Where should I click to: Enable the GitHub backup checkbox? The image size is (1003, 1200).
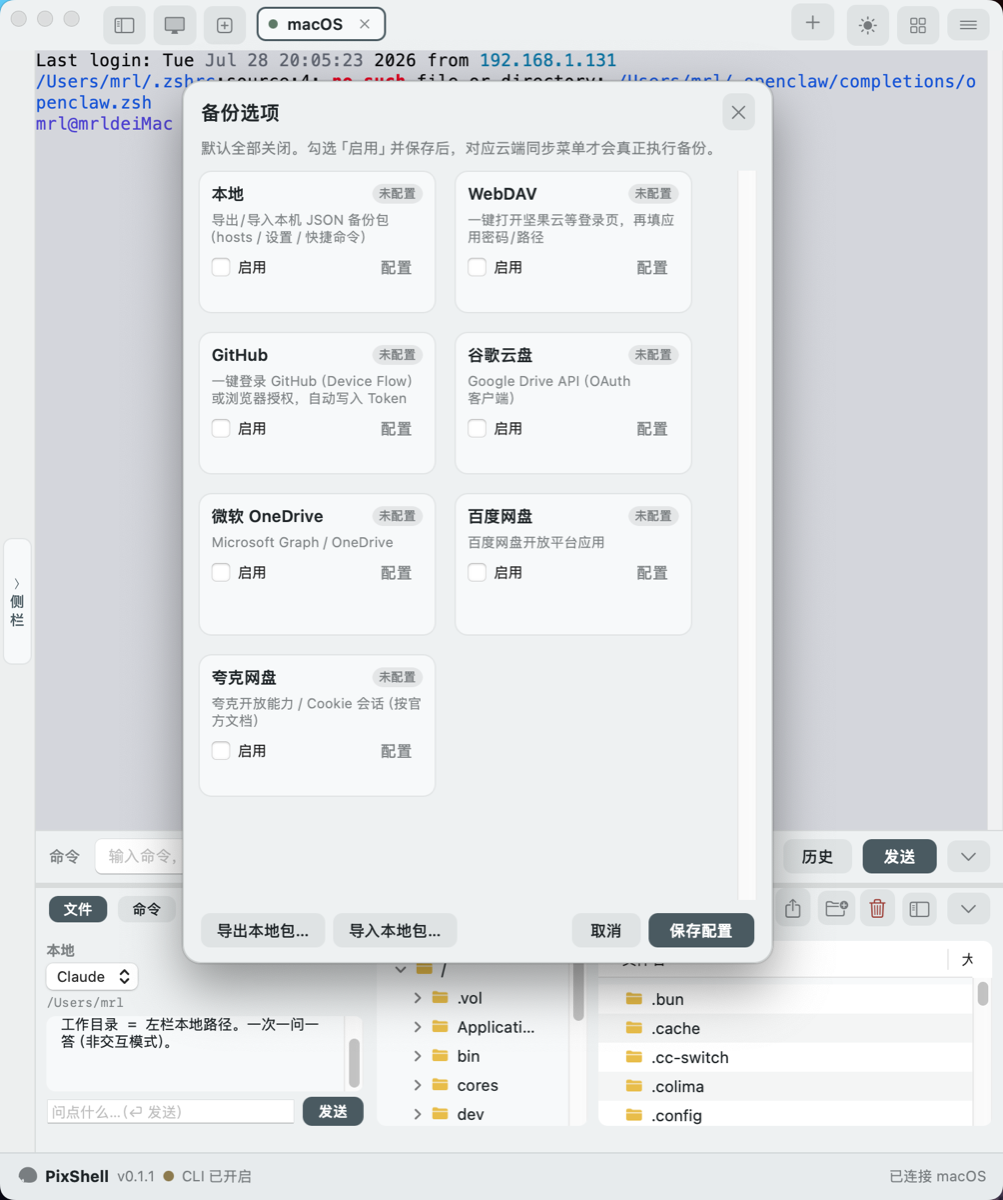221,428
